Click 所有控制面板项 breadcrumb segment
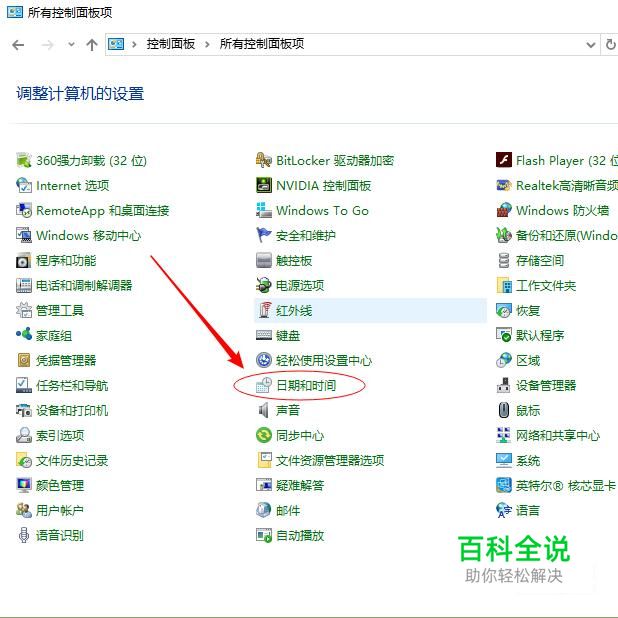 pyautogui.click(x=262, y=44)
